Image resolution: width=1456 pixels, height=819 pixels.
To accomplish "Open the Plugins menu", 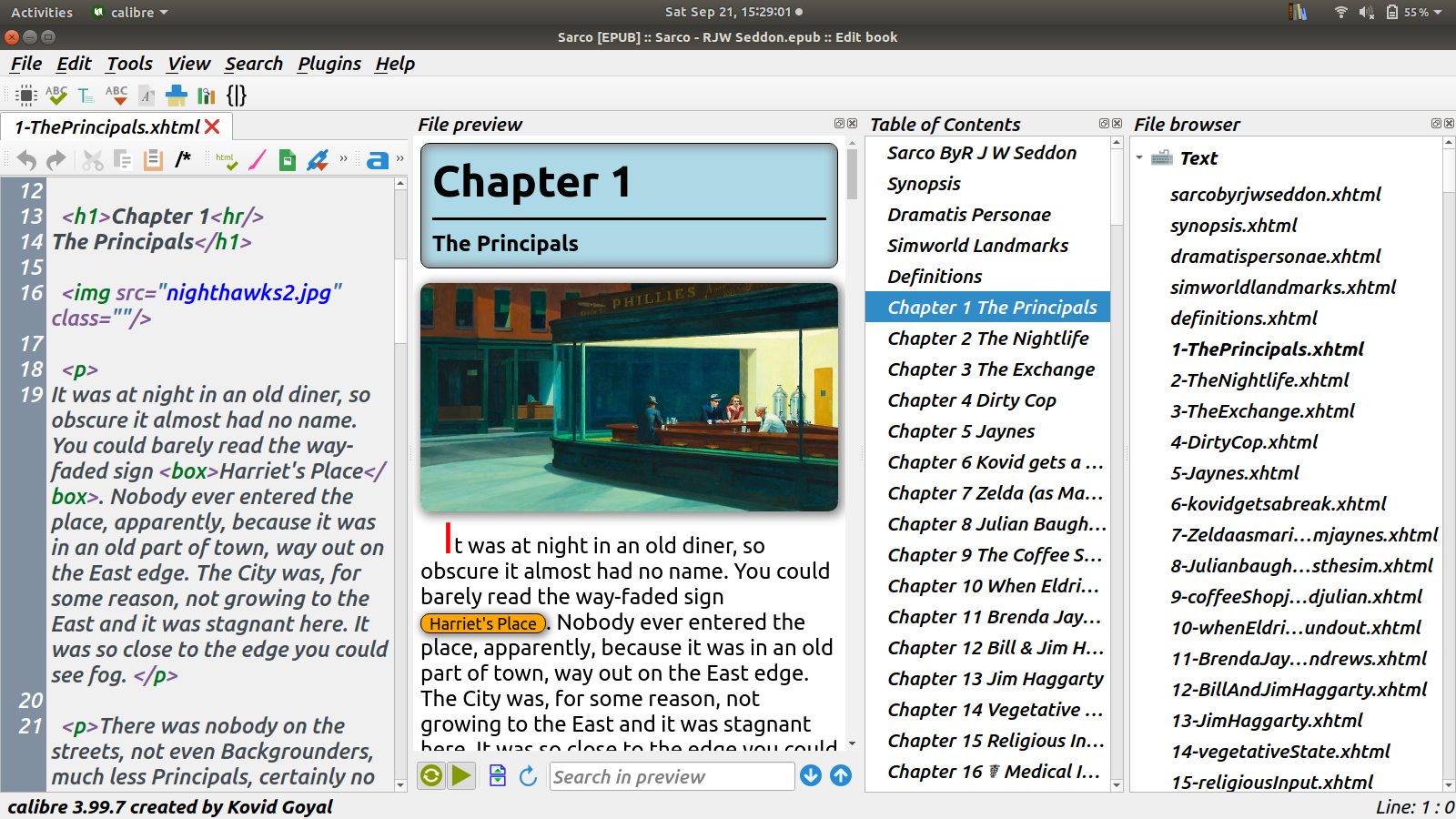I will click(329, 64).
